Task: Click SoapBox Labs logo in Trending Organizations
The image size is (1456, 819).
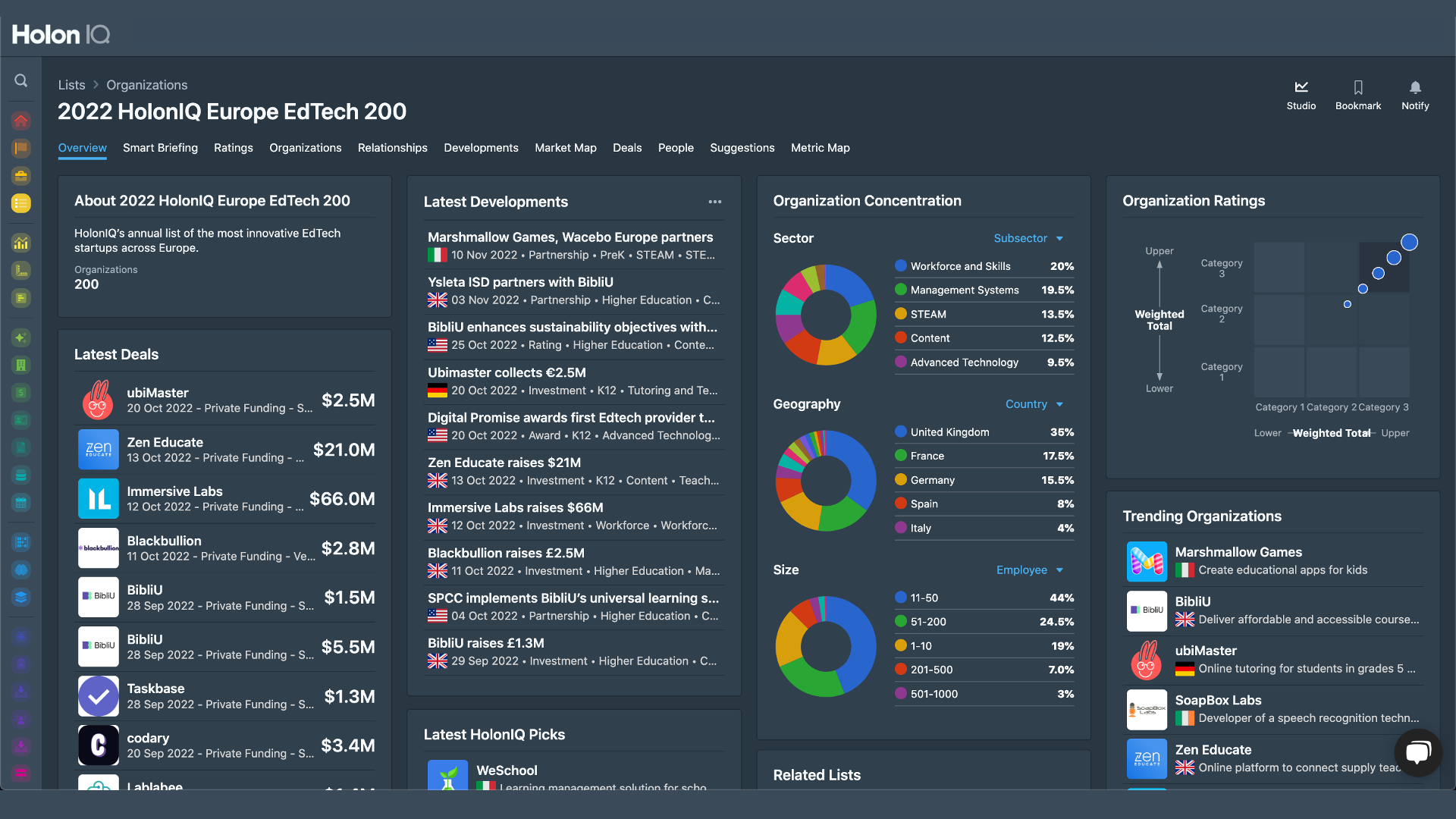Action: pyautogui.click(x=1147, y=709)
